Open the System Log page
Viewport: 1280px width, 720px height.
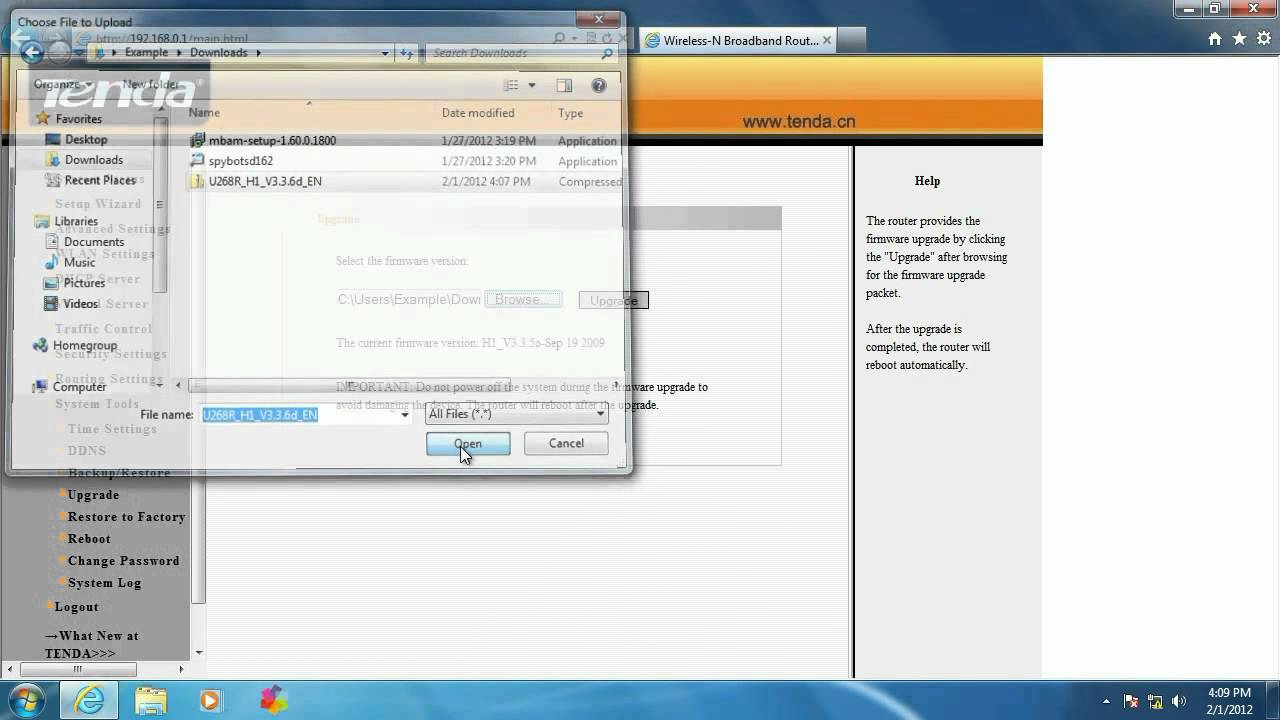104,583
